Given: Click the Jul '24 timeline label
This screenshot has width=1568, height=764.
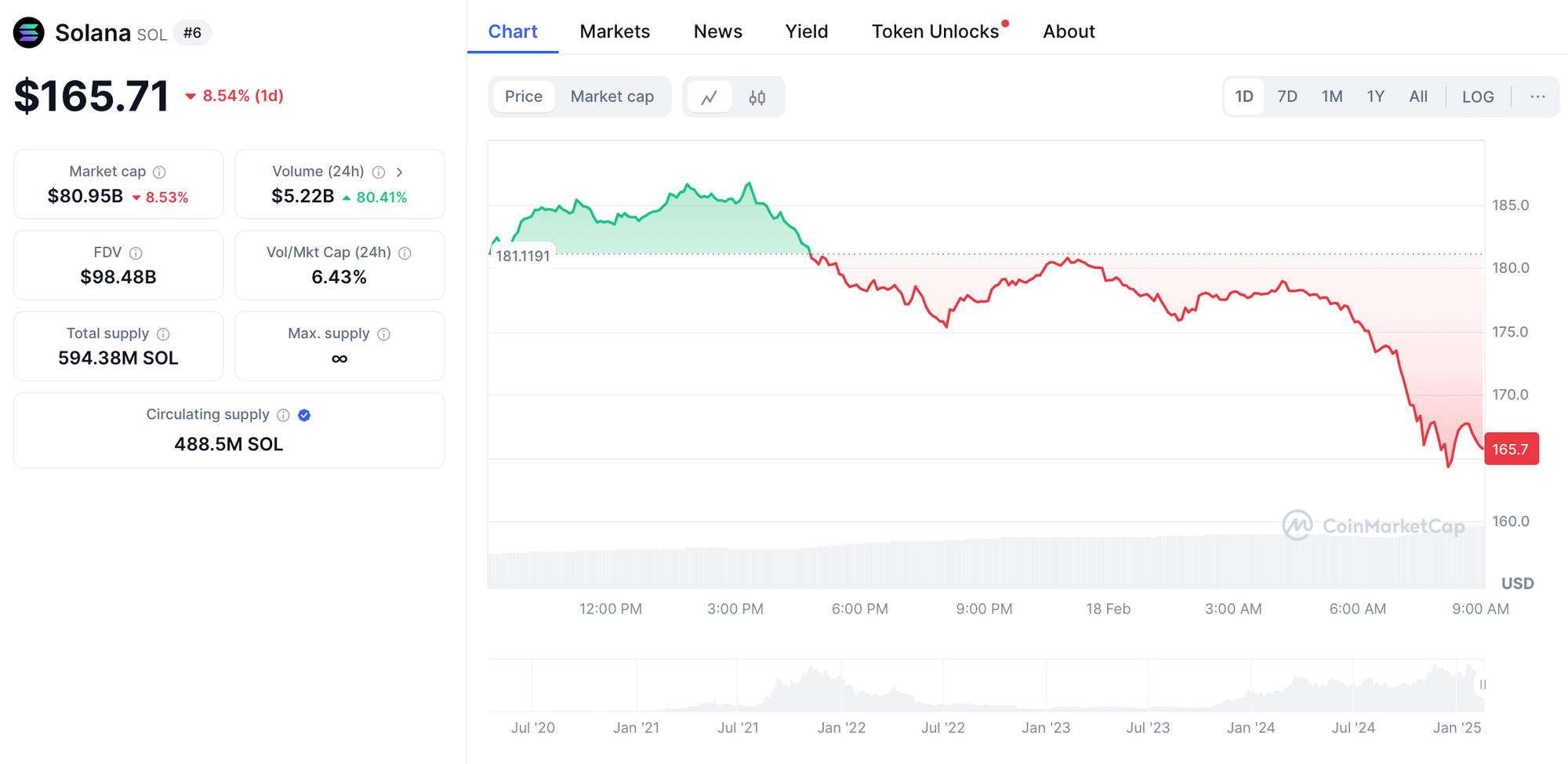Looking at the screenshot, I should pos(1353,728).
